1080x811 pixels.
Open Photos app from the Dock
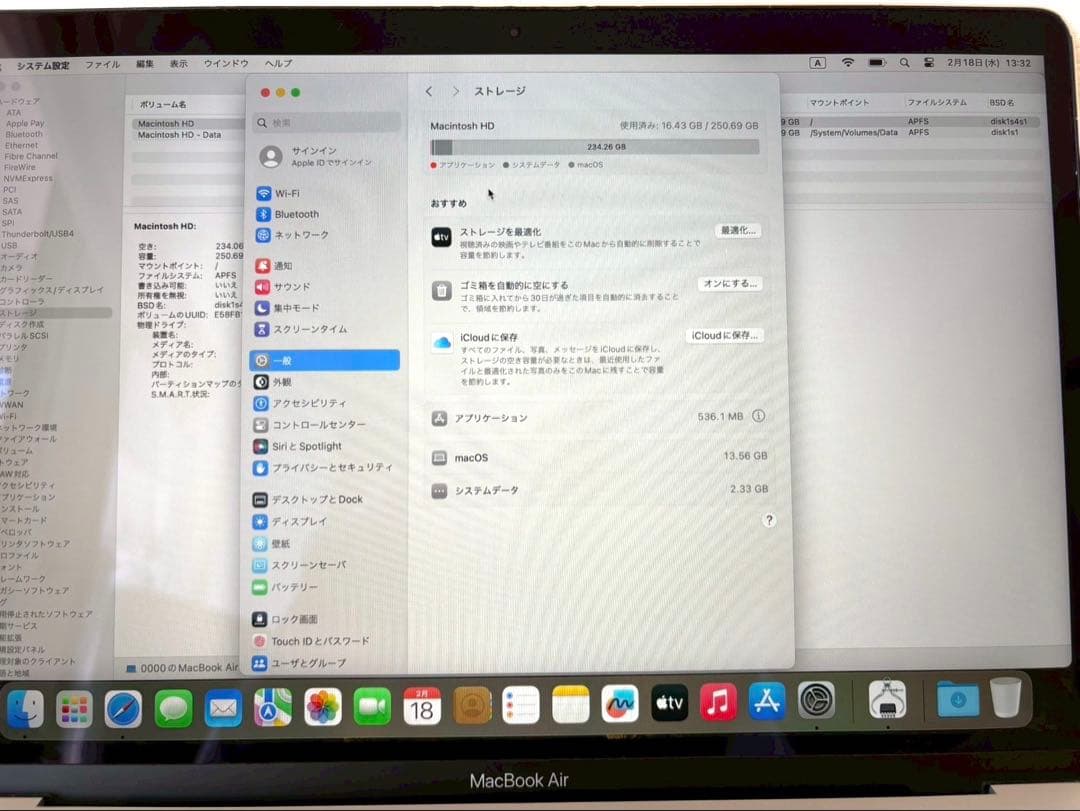322,708
